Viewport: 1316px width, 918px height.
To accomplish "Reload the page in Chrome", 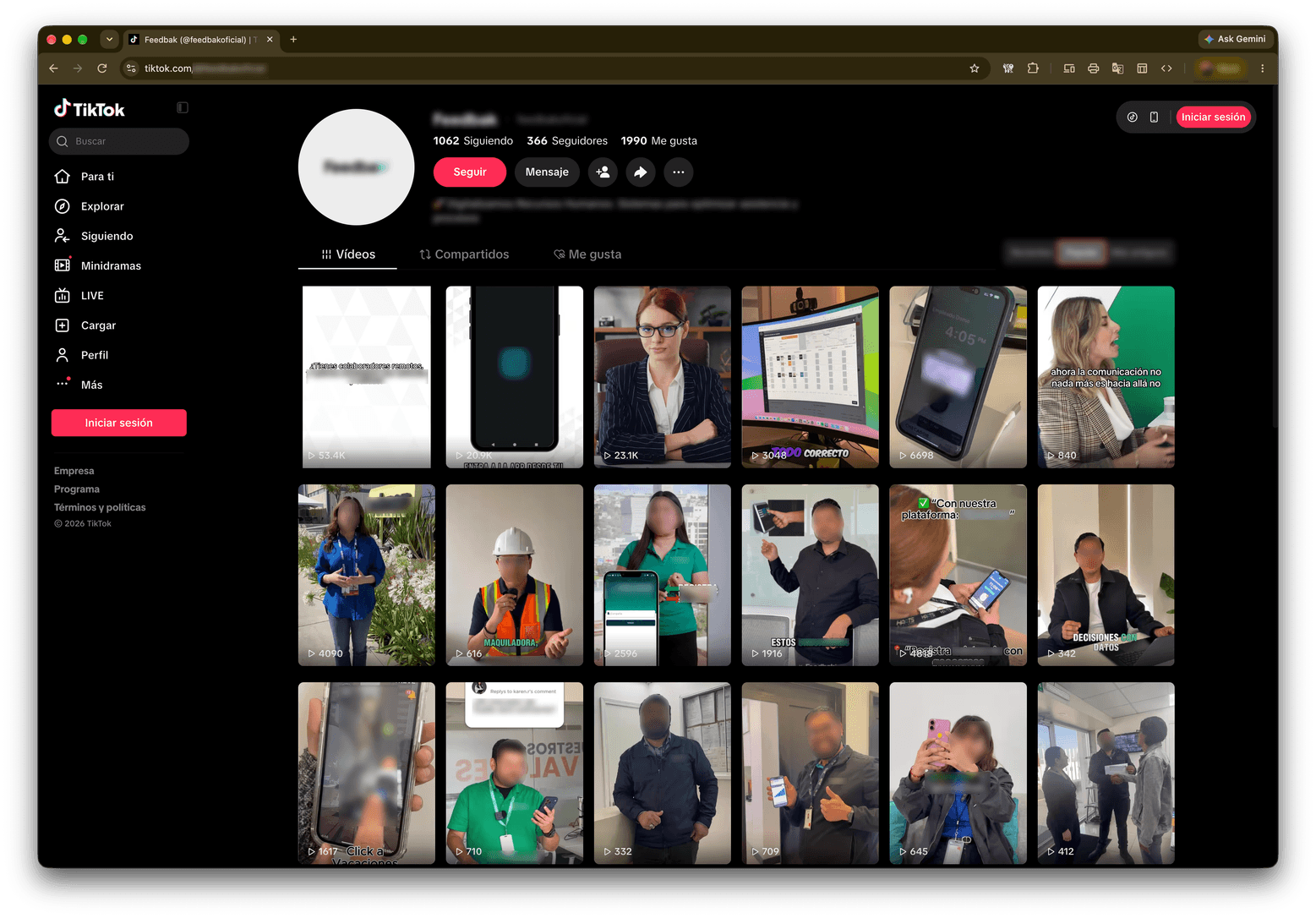I will [x=102, y=68].
